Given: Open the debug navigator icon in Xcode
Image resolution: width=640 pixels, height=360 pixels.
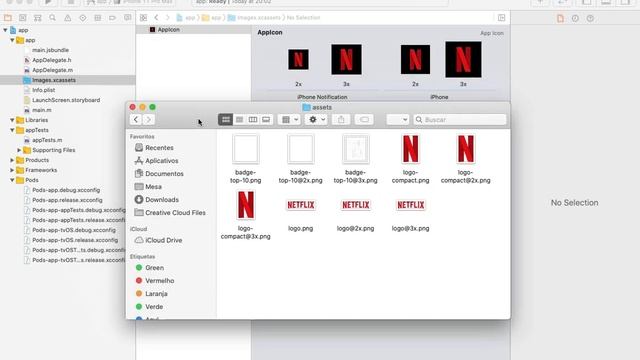Looking at the screenshot, I should coord(98,18).
